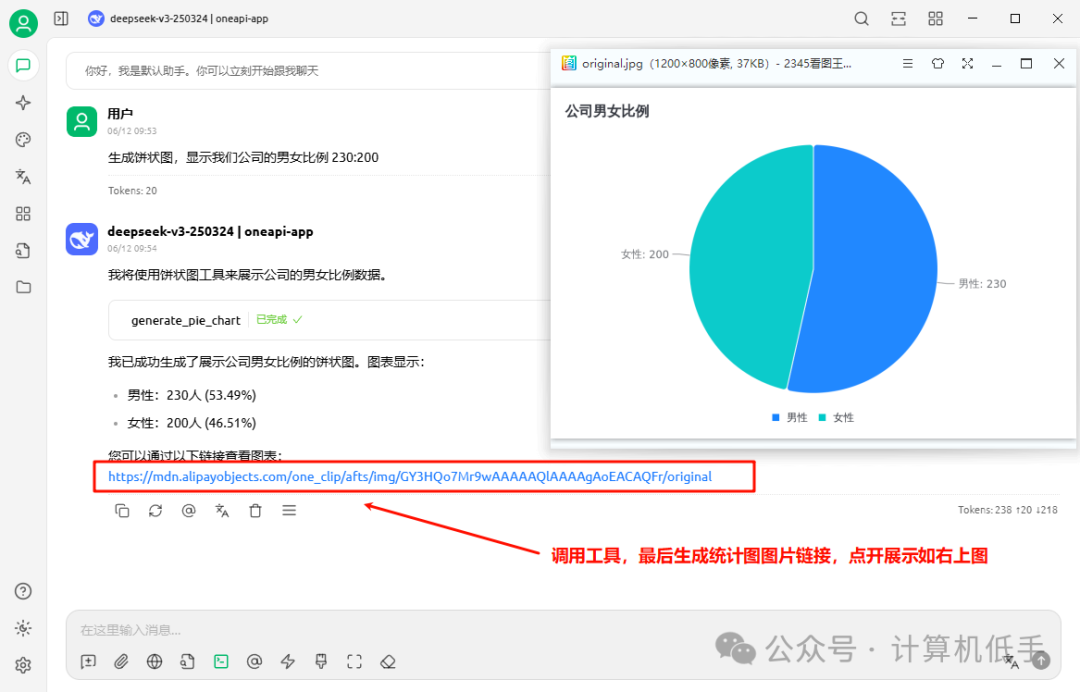
Task: Open the chat assistants sidebar panel
Action: (x=23, y=65)
